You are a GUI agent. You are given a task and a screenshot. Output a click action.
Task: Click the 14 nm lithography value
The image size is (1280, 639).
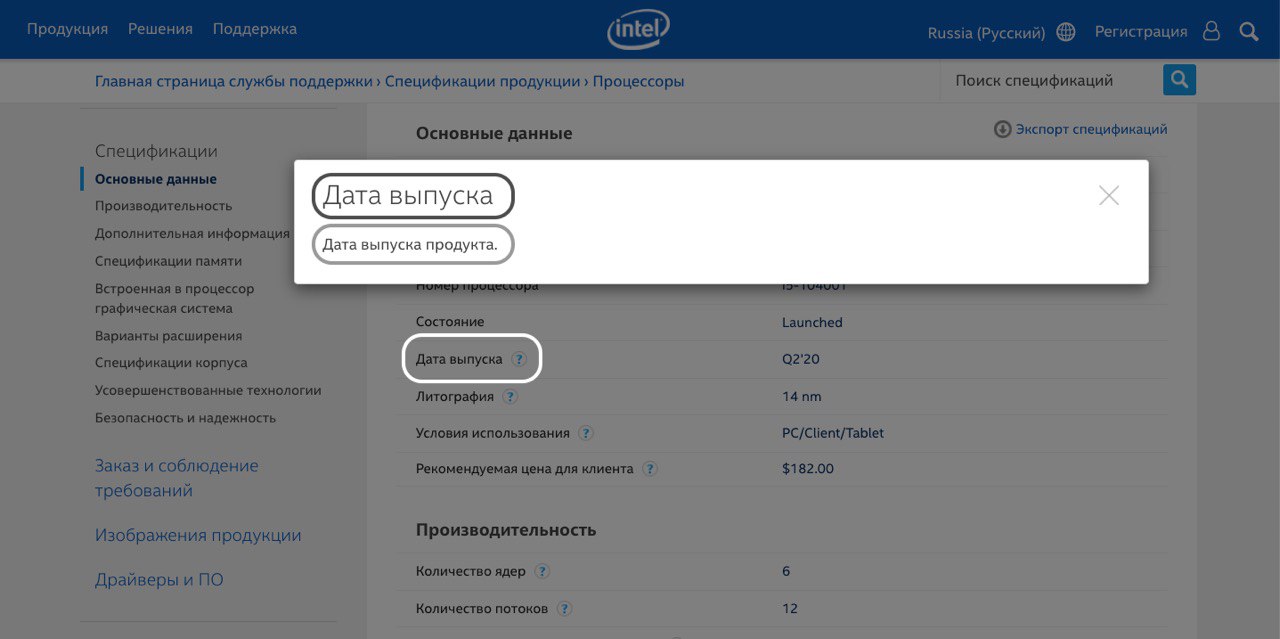click(x=802, y=396)
